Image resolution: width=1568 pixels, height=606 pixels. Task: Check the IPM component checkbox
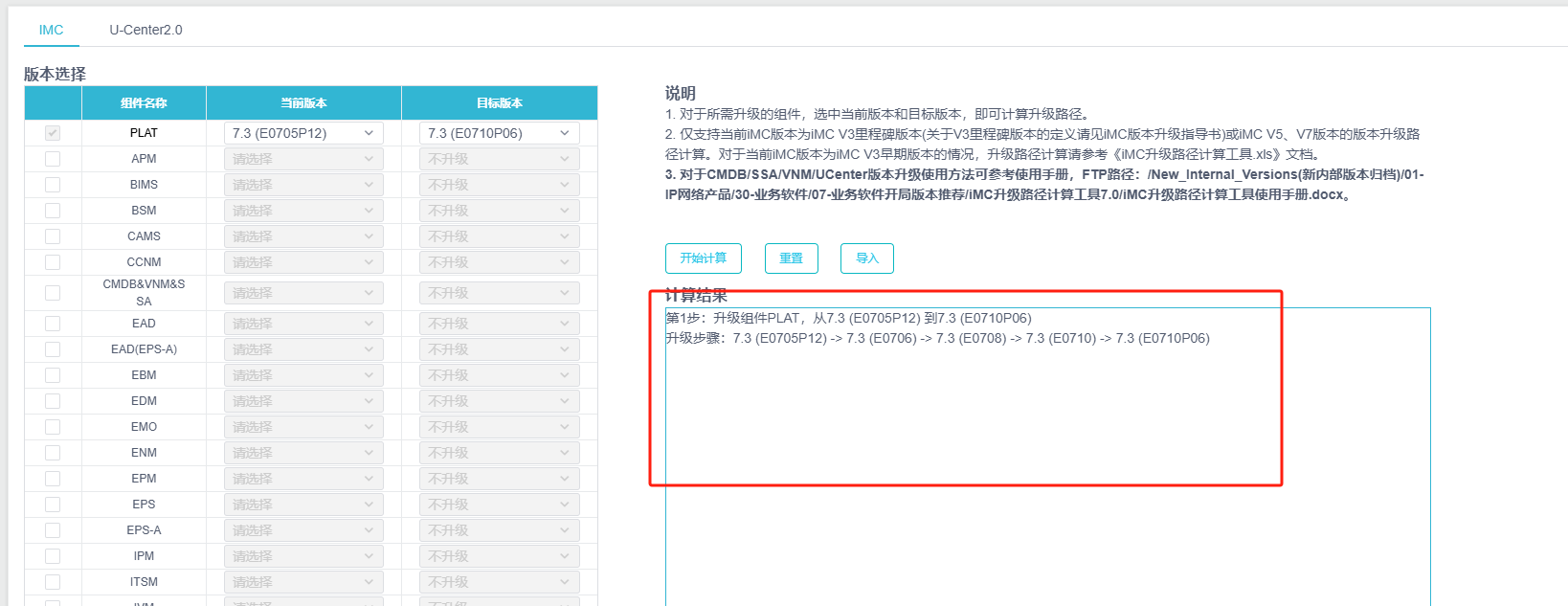click(53, 556)
